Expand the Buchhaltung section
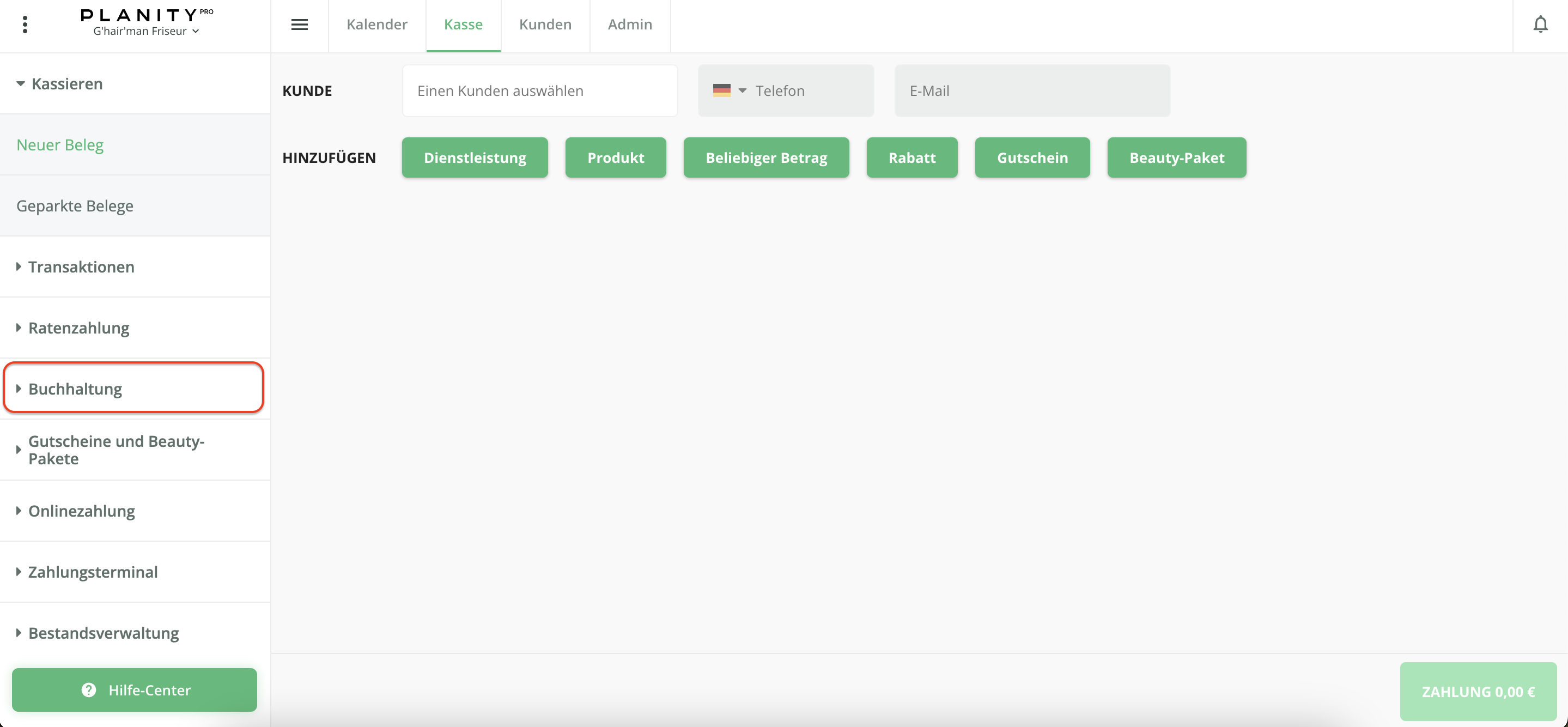The image size is (1568, 727). point(74,389)
